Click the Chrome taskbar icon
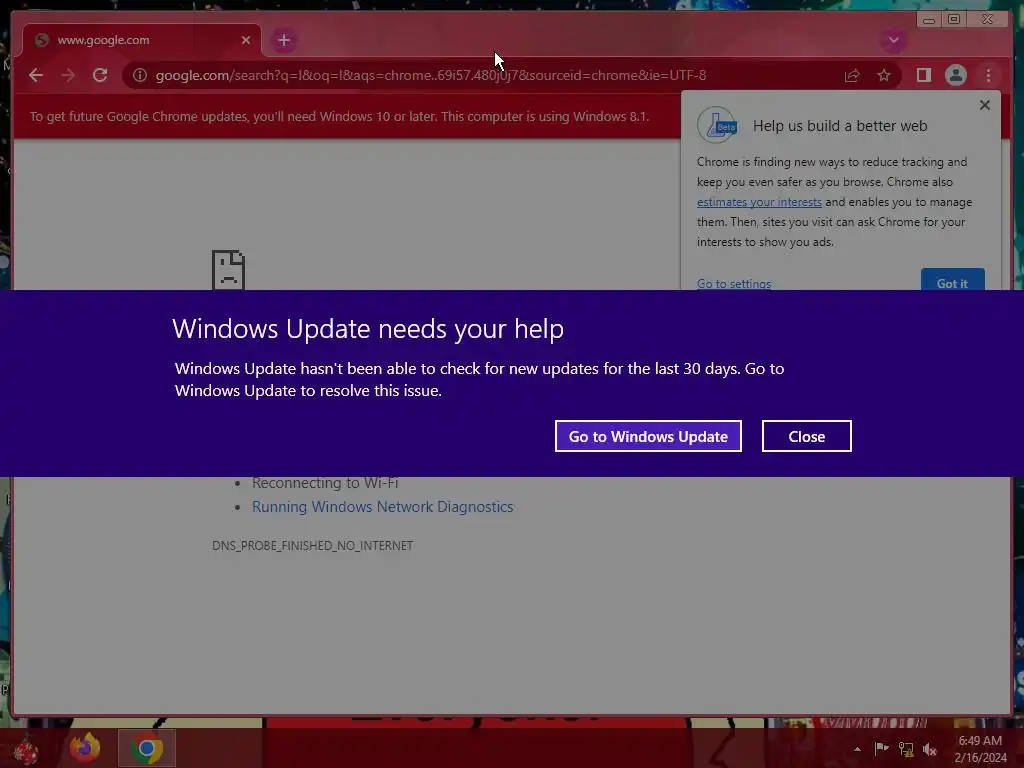 tap(147, 748)
